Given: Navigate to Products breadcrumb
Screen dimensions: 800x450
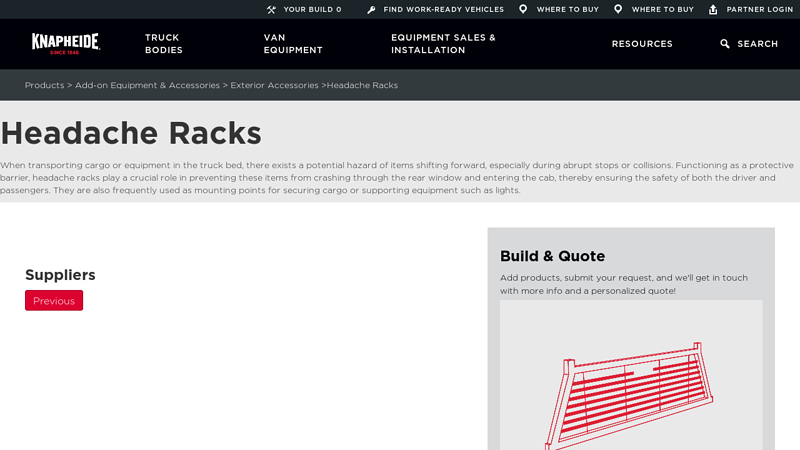Looking at the screenshot, I should [44, 85].
